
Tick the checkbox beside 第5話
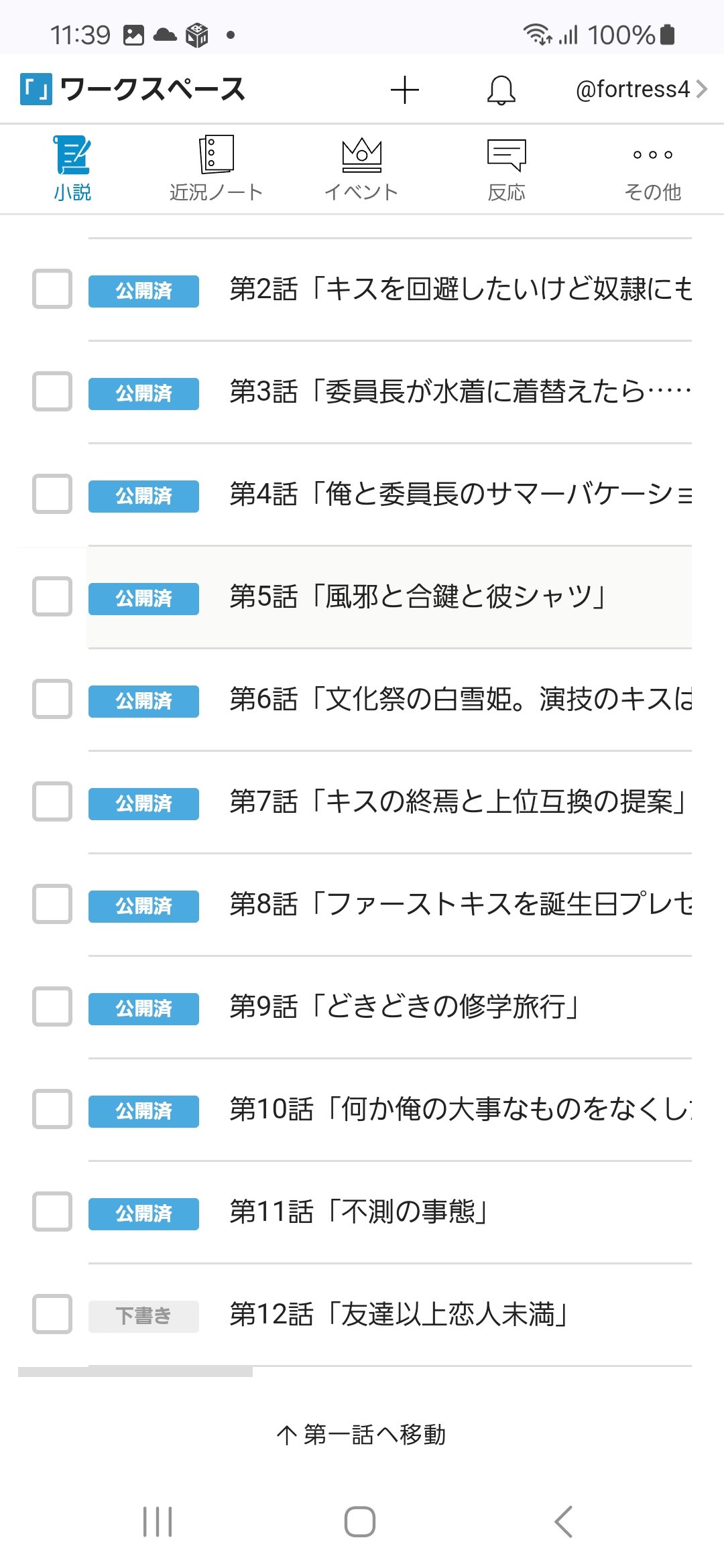click(x=52, y=596)
